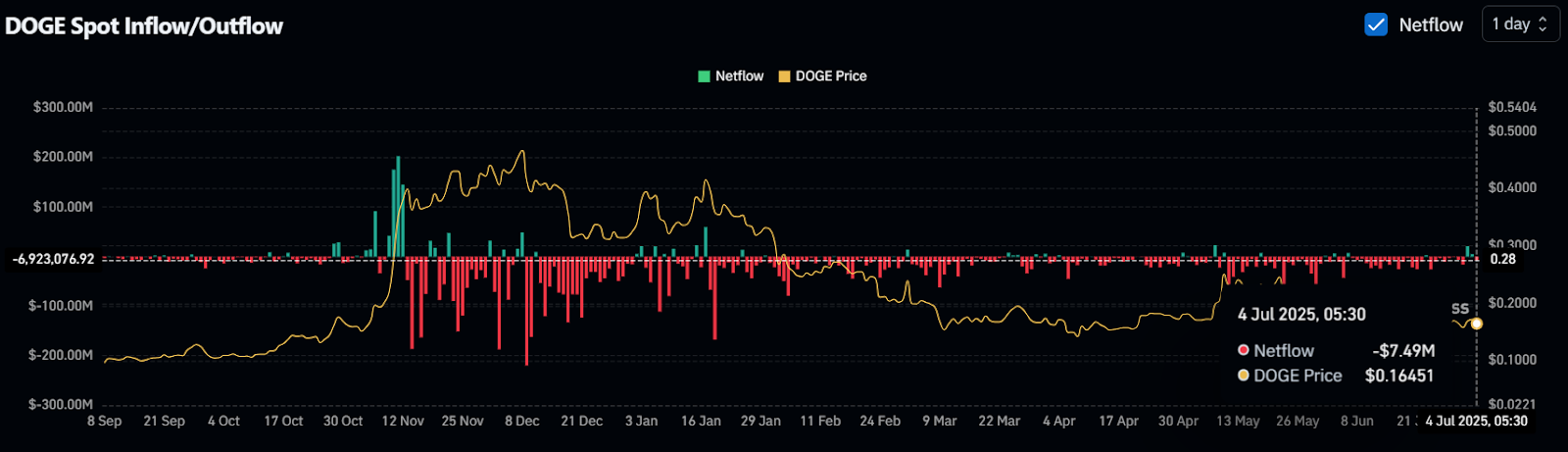Click the $0.4000 right axis label

tap(1512, 187)
